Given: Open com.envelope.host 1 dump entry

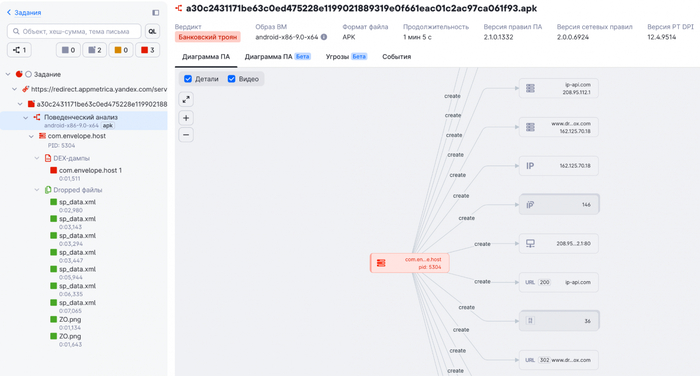Looking at the screenshot, I should [90, 170].
